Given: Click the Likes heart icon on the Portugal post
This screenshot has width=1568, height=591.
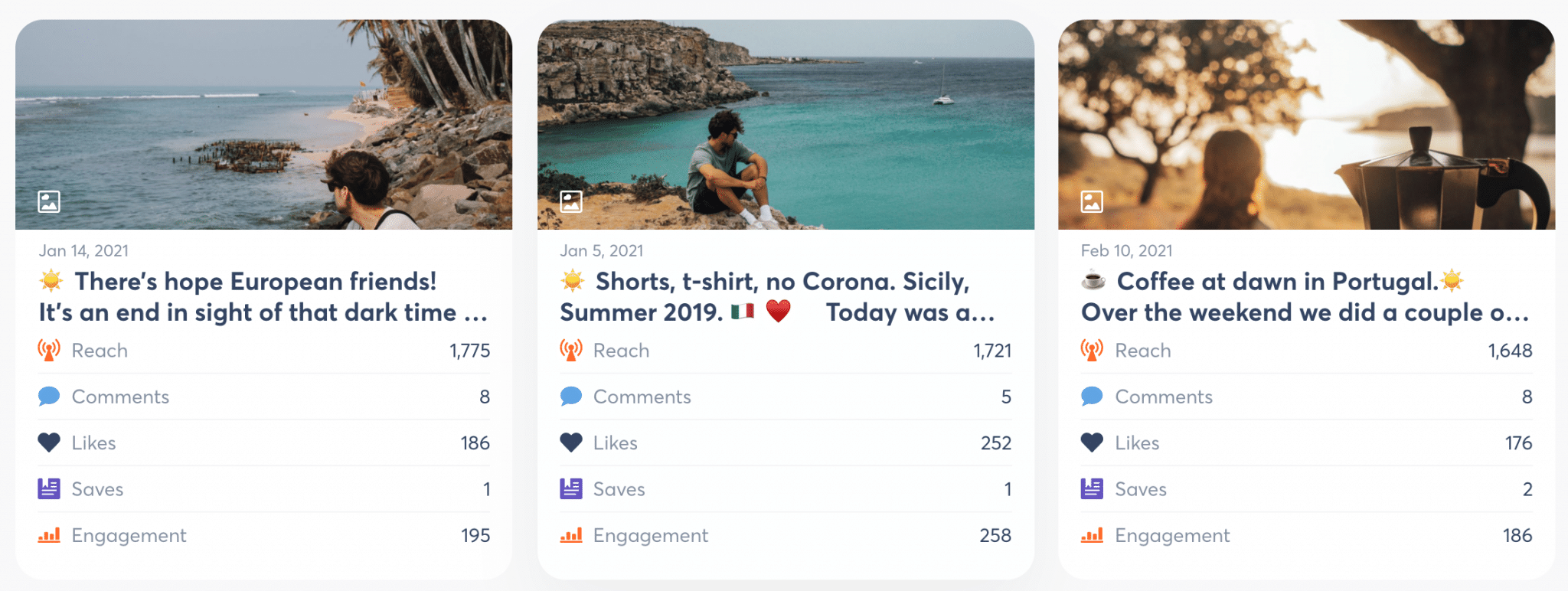Looking at the screenshot, I should tap(1092, 442).
